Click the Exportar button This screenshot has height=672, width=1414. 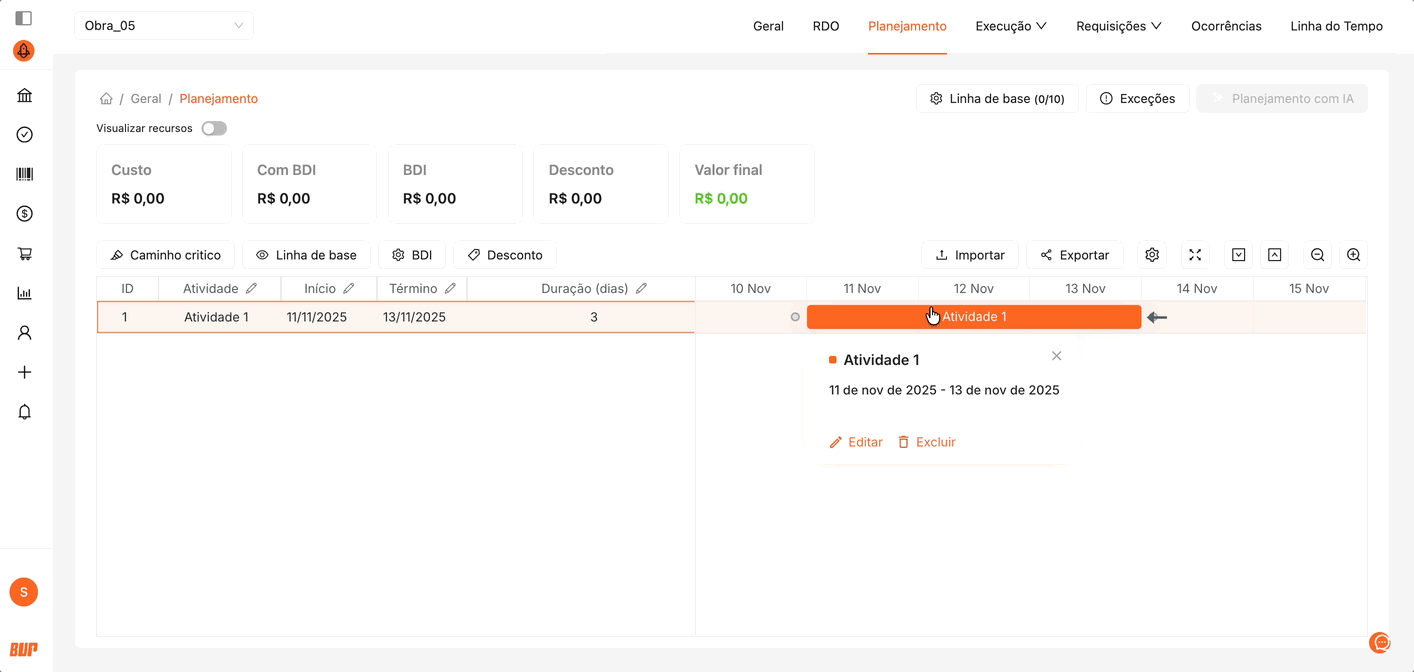click(1074, 255)
